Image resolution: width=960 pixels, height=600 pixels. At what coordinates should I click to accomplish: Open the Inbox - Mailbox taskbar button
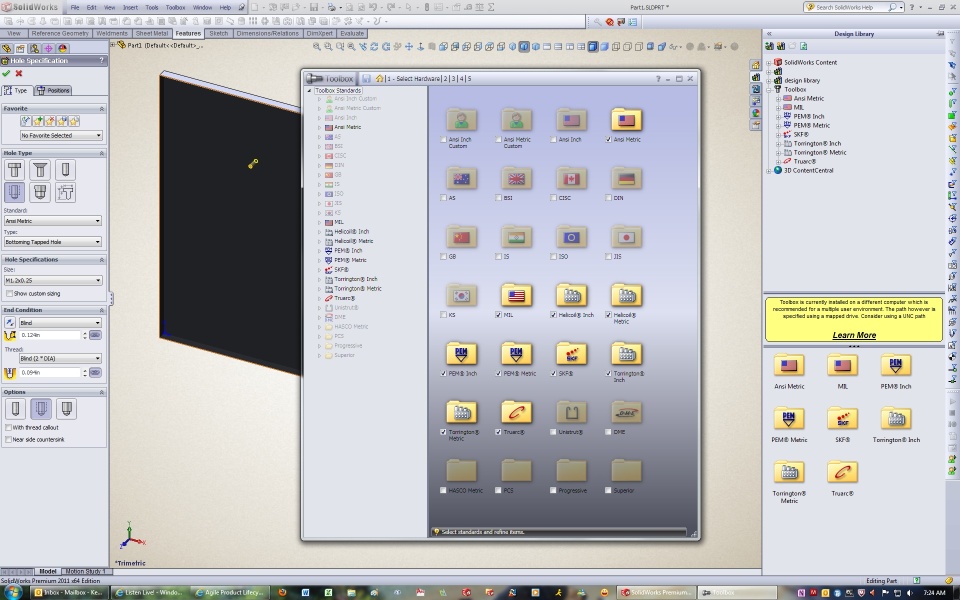(69, 593)
